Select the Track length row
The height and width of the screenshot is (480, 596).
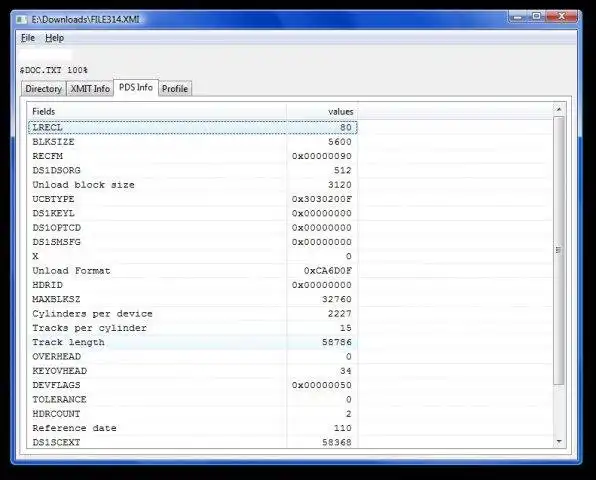[193, 342]
